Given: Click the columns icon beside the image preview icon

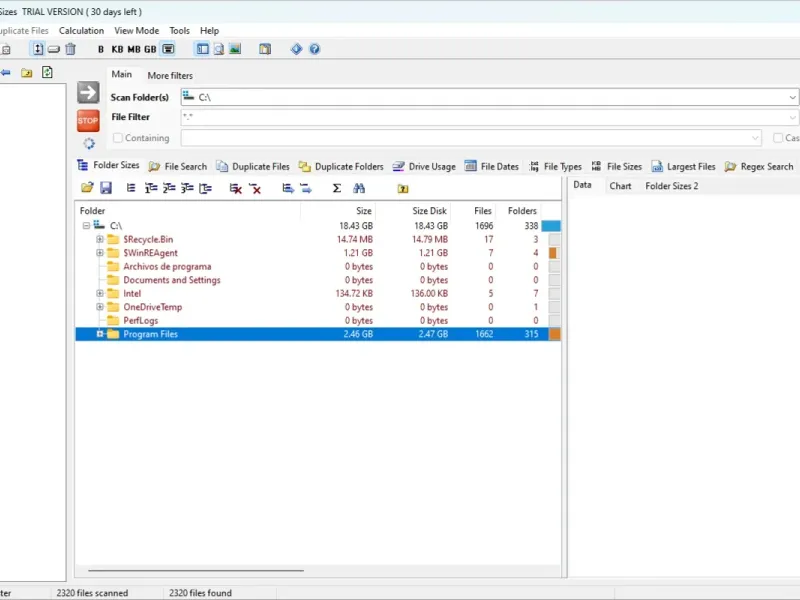Looking at the screenshot, I should pyautogui.click(x=265, y=49).
